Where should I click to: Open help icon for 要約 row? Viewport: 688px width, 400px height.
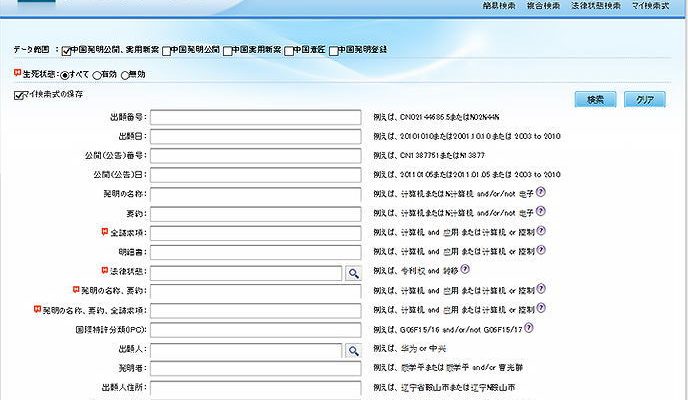pos(541,212)
